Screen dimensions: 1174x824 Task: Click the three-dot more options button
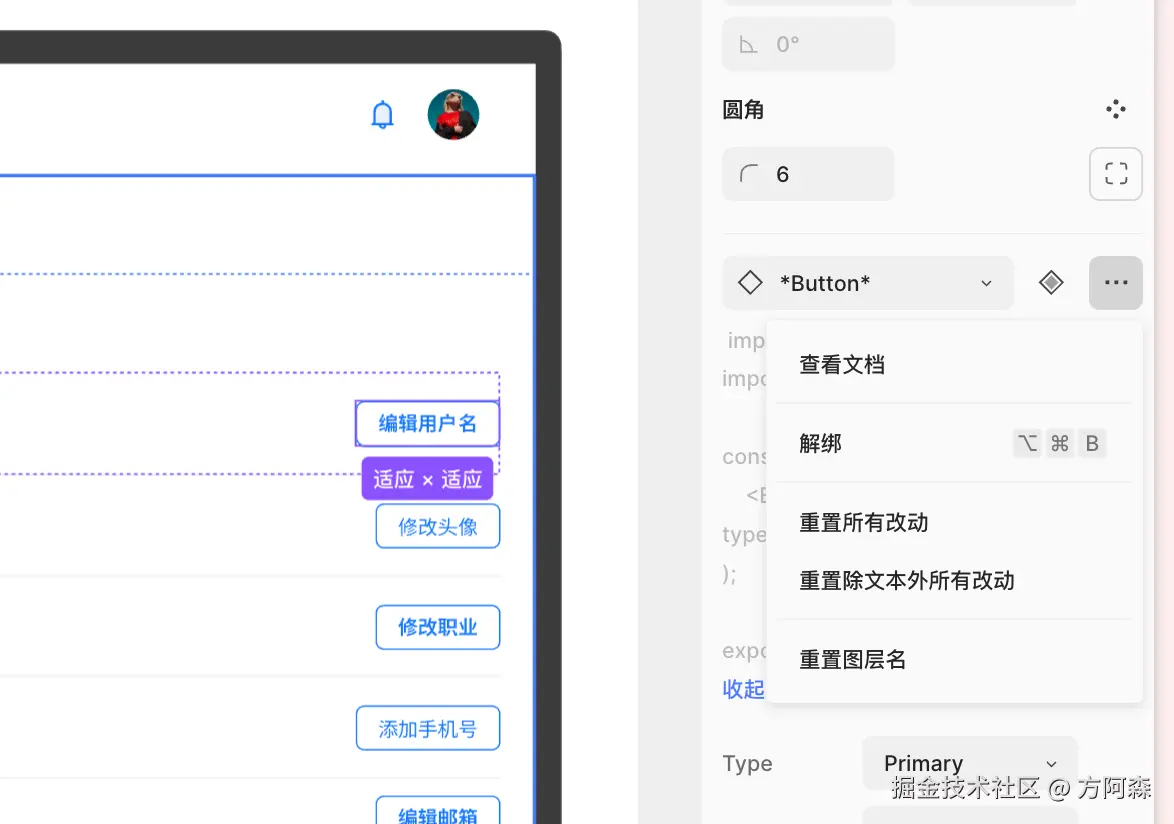(1116, 283)
